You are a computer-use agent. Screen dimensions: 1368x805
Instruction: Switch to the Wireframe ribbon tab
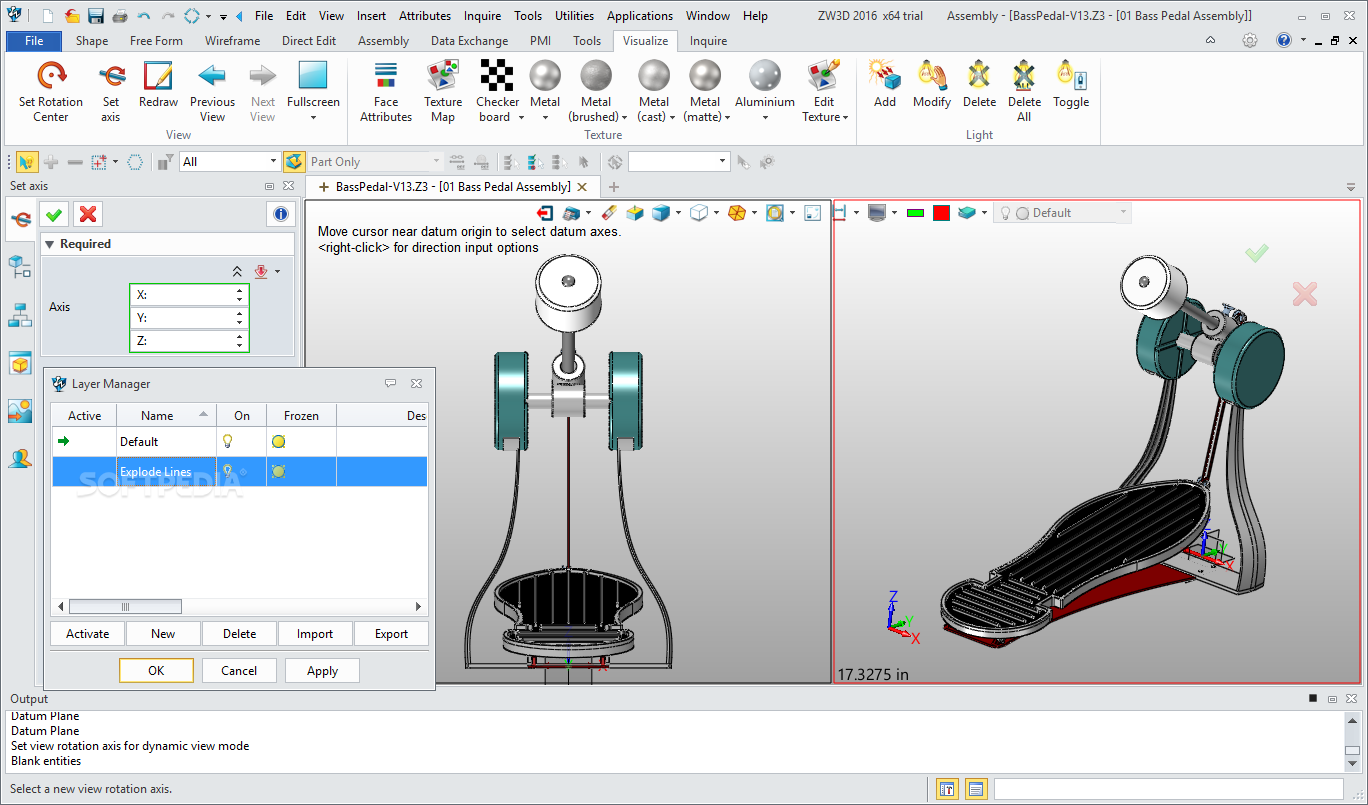tap(232, 41)
